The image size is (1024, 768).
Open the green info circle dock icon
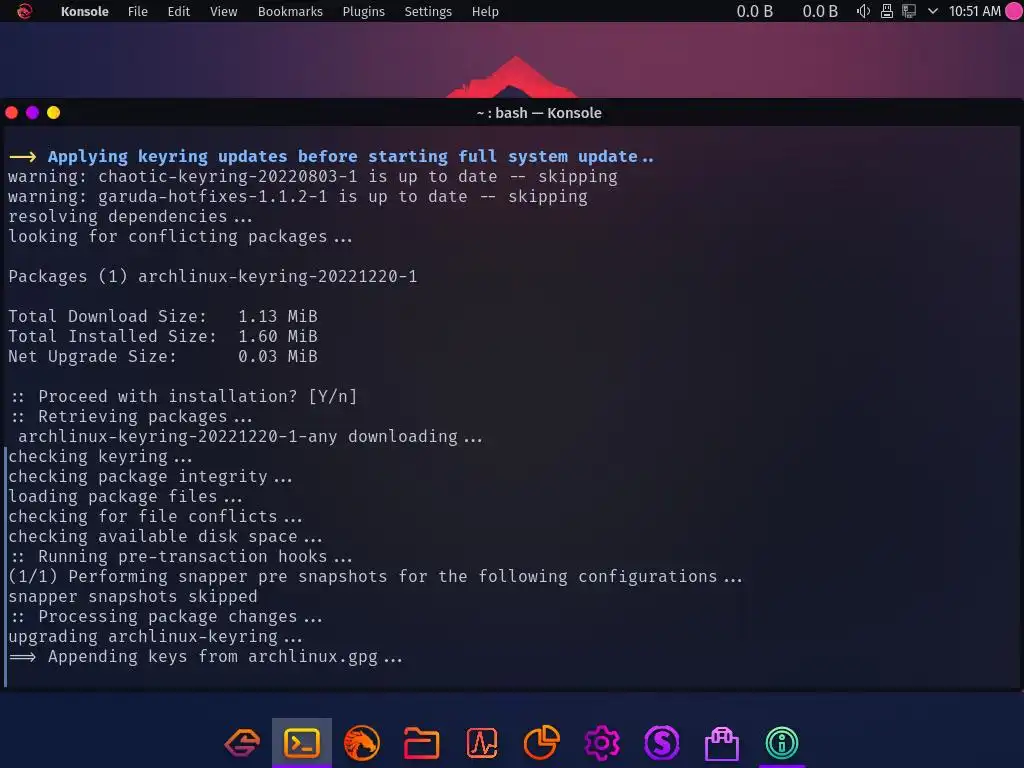(x=782, y=743)
